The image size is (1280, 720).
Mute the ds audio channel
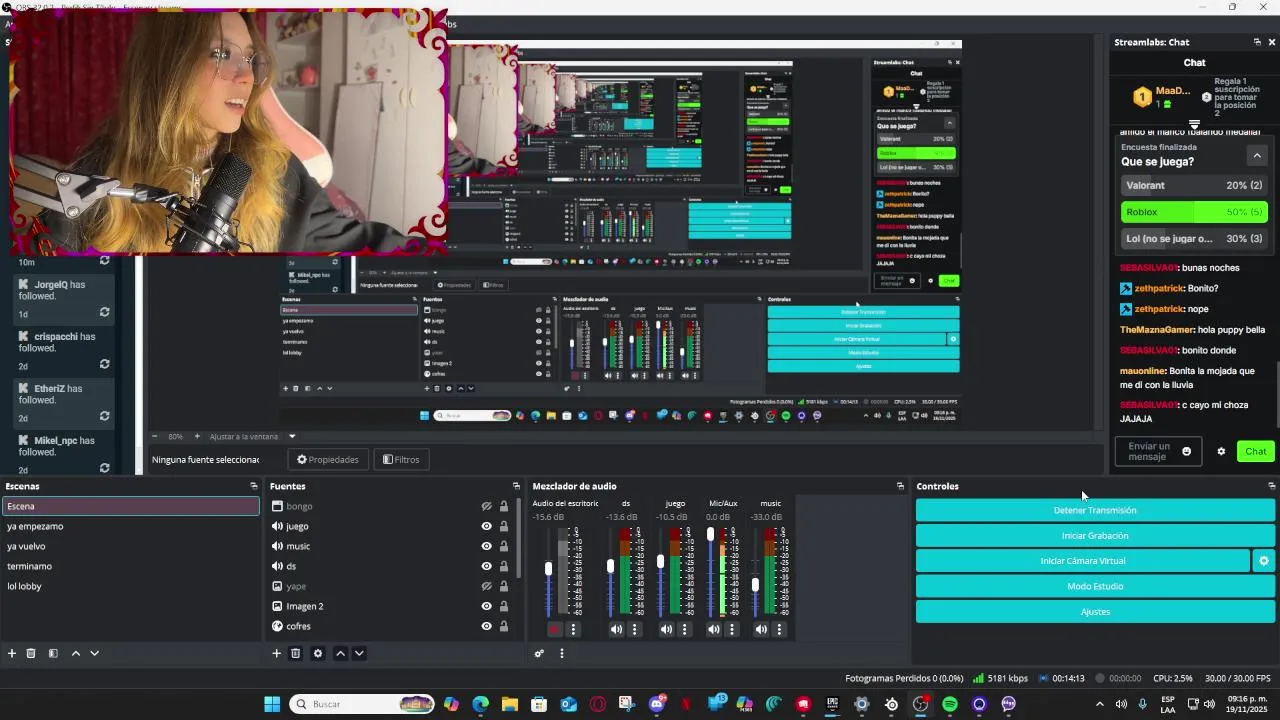point(616,629)
